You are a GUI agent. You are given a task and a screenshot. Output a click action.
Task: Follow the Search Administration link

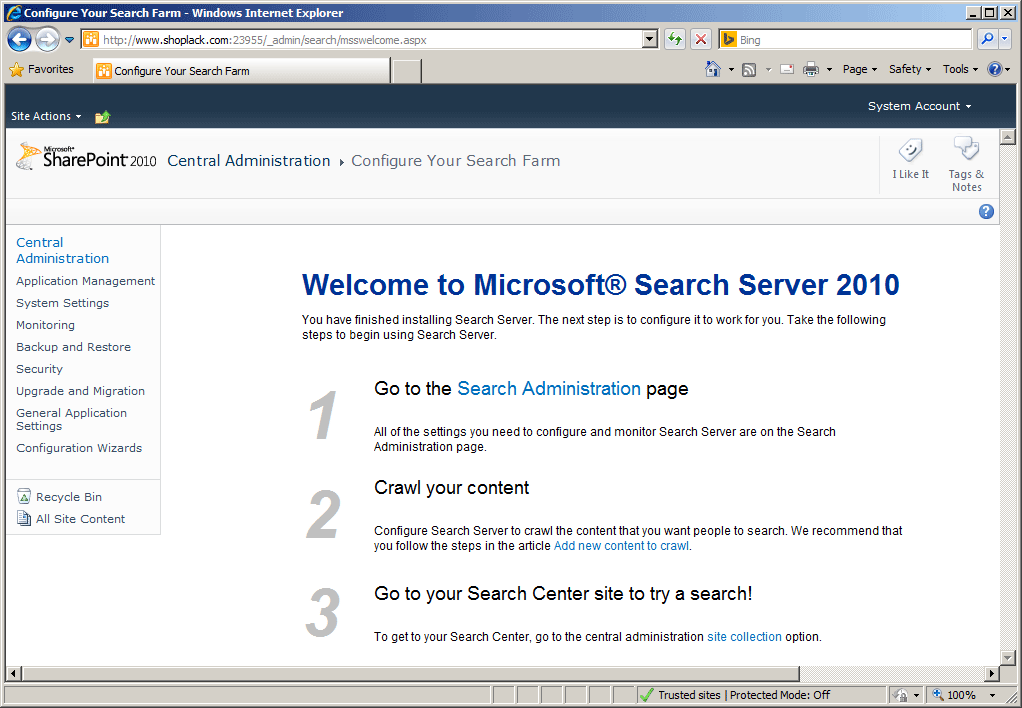coord(549,389)
